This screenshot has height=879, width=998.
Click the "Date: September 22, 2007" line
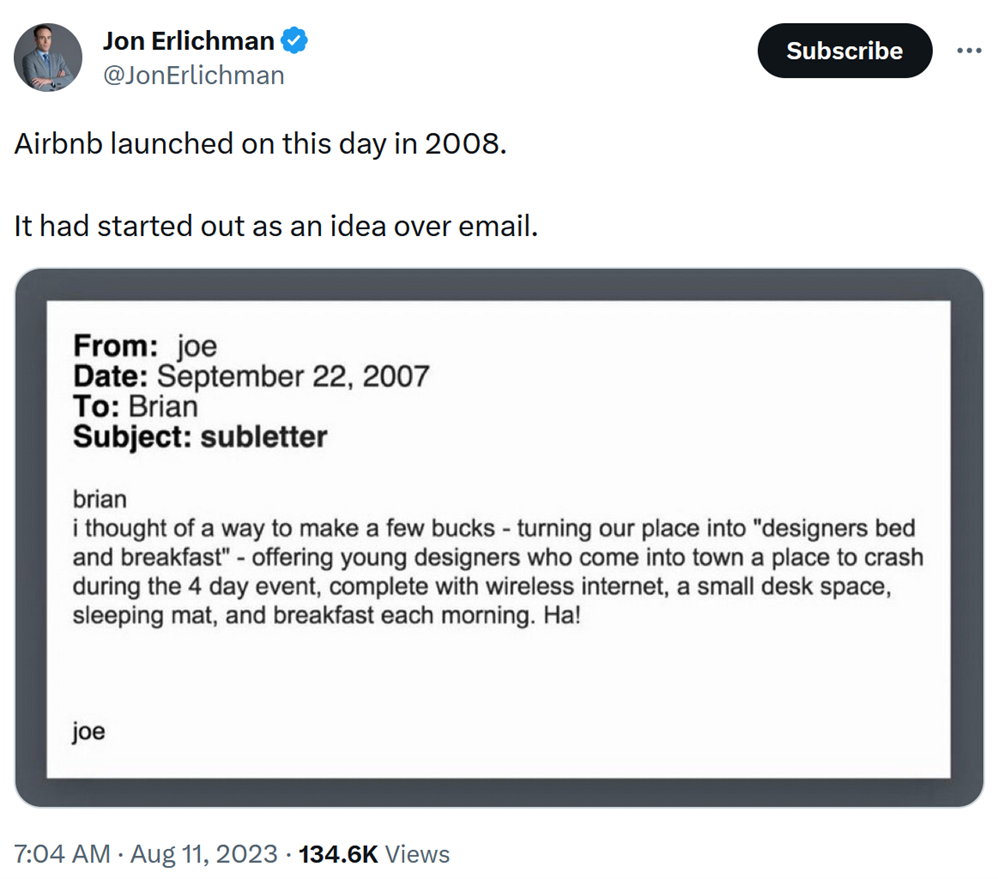[251, 377]
